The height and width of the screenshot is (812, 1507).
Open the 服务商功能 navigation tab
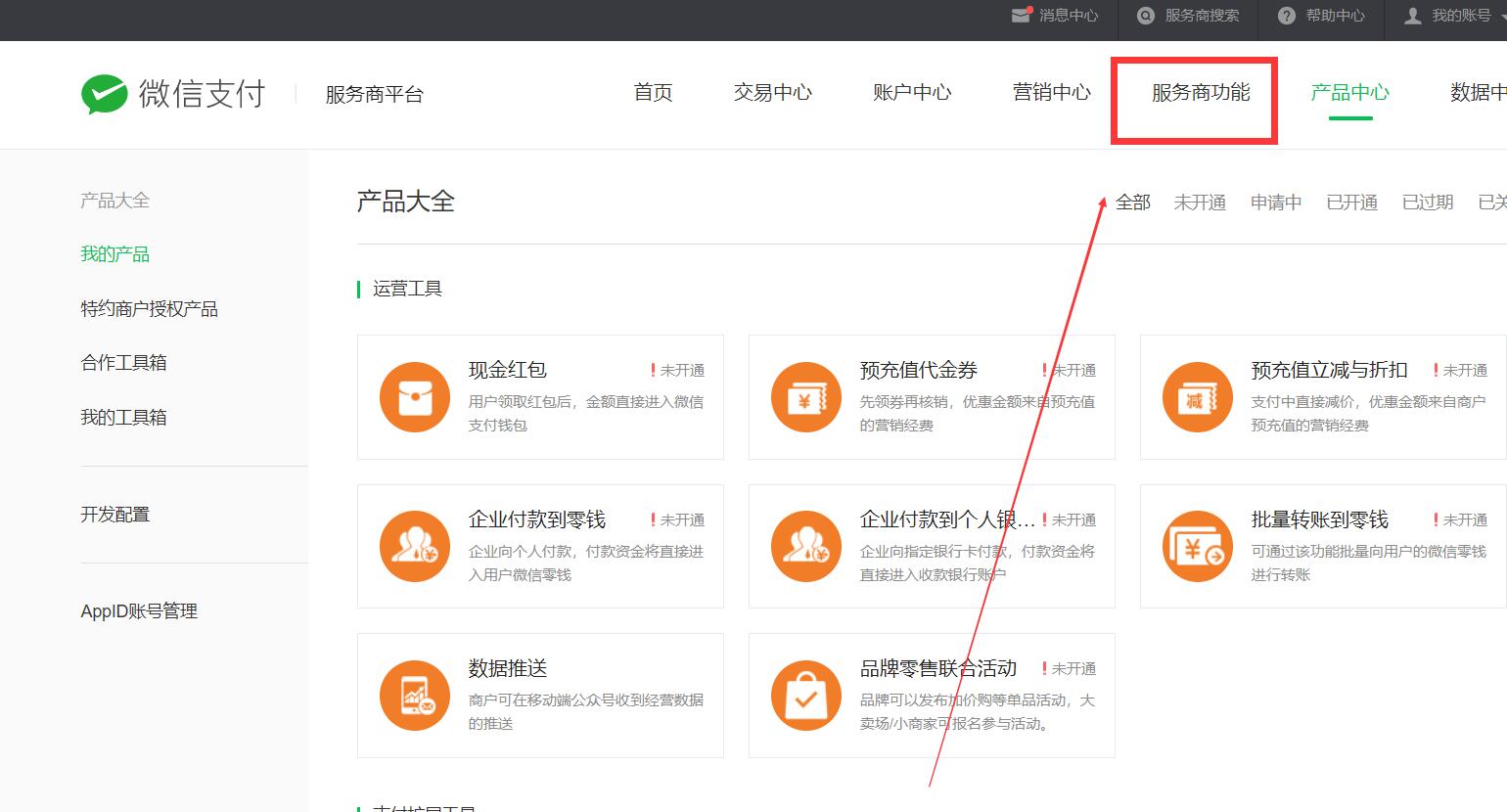1201,92
